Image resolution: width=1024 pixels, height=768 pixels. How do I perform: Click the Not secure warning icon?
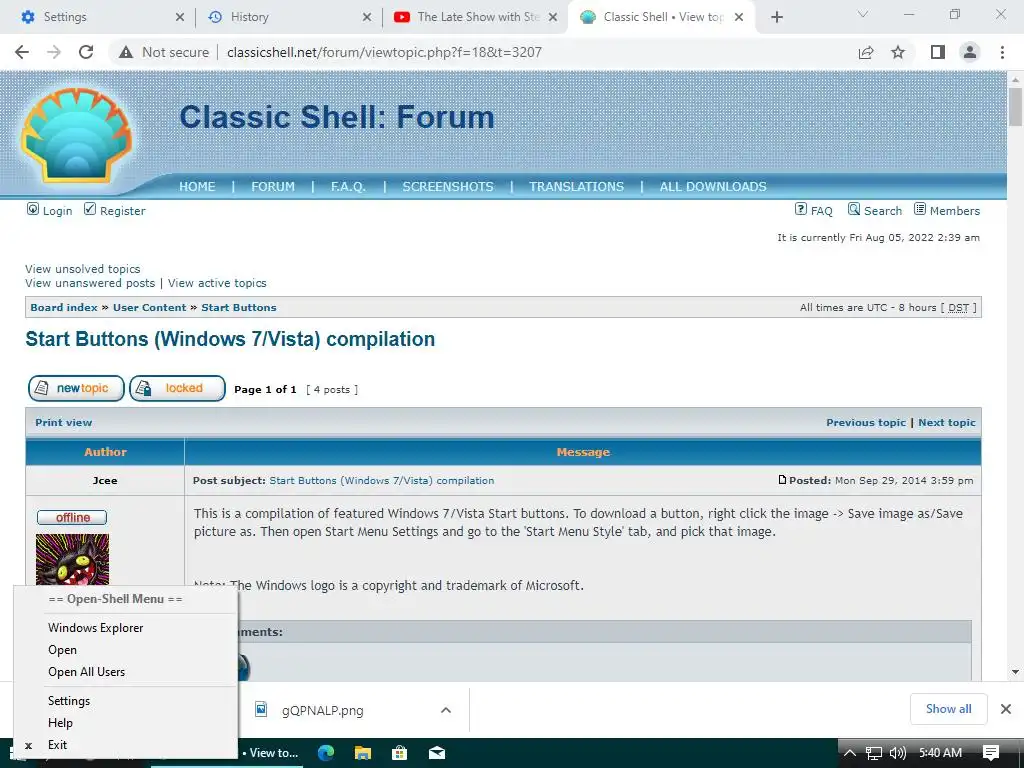[126, 52]
